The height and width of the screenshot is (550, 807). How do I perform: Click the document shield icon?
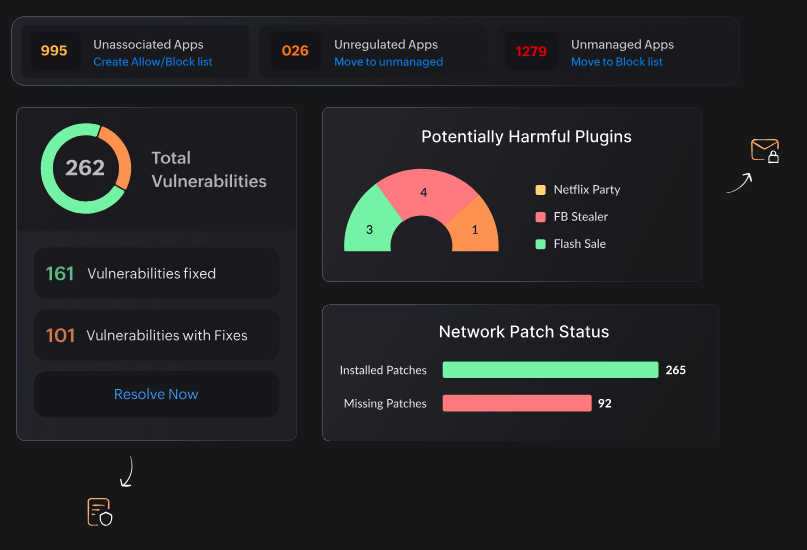click(98, 511)
